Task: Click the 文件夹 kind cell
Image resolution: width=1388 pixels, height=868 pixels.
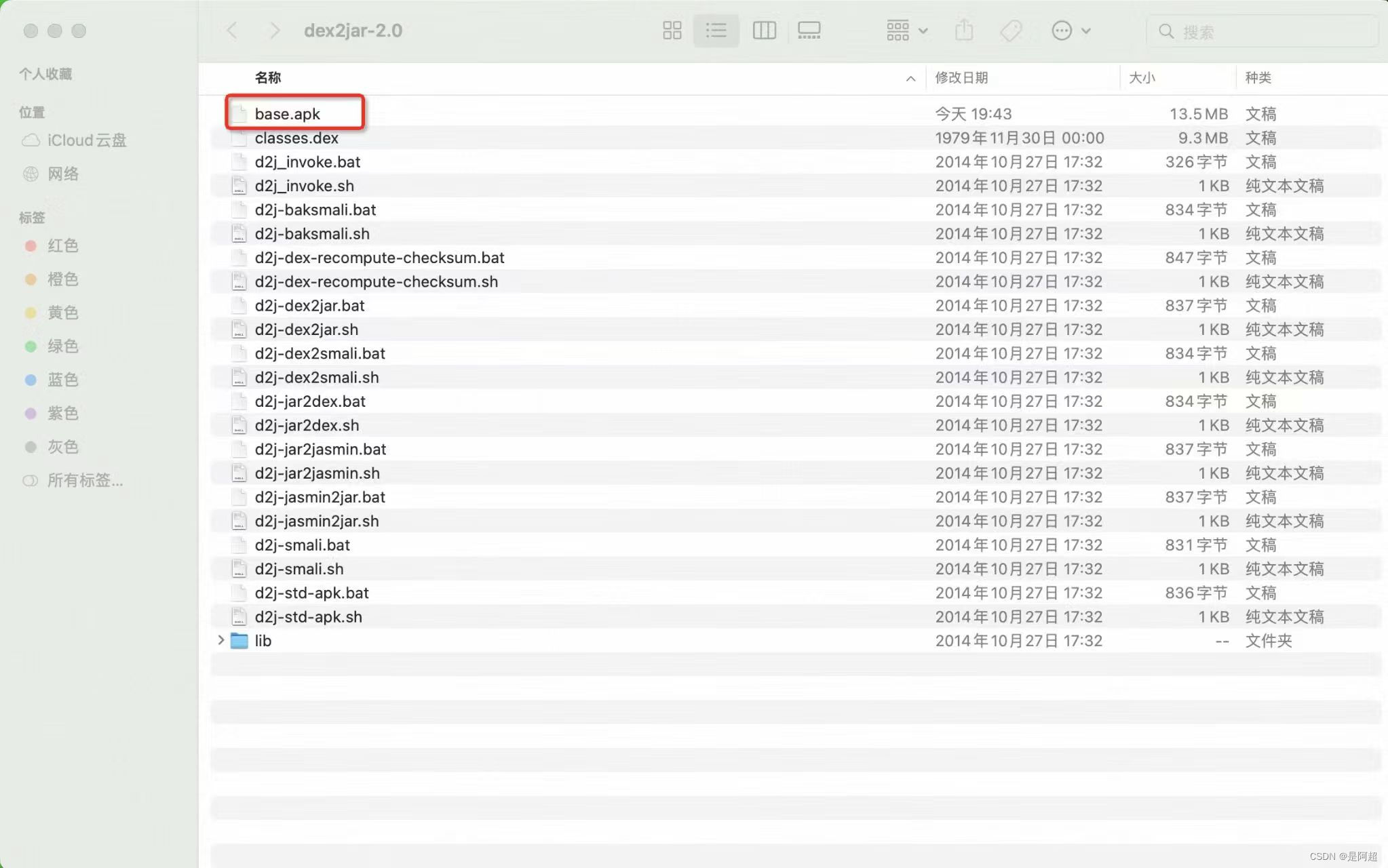Action: 1269,641
